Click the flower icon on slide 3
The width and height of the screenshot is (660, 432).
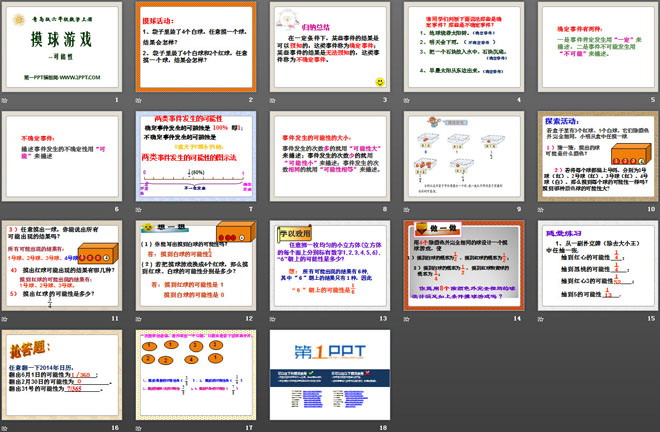coord(288,21)
